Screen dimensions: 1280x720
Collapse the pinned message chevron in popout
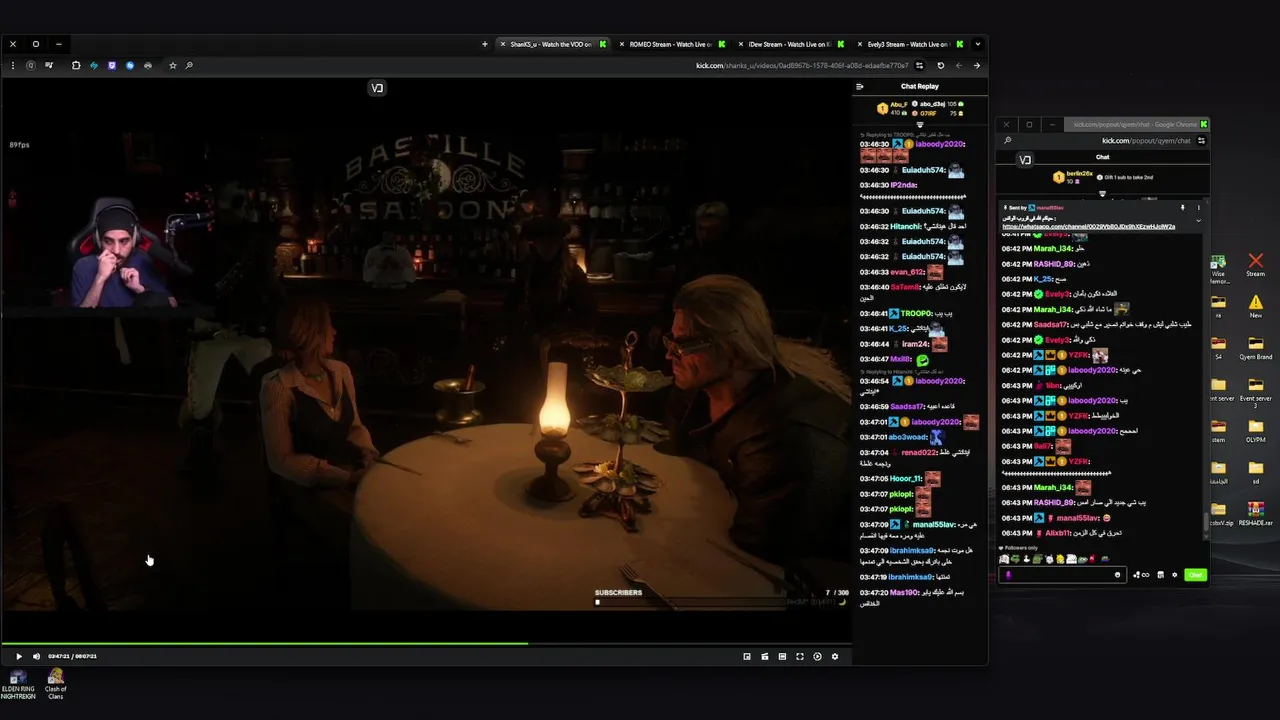1198,220
